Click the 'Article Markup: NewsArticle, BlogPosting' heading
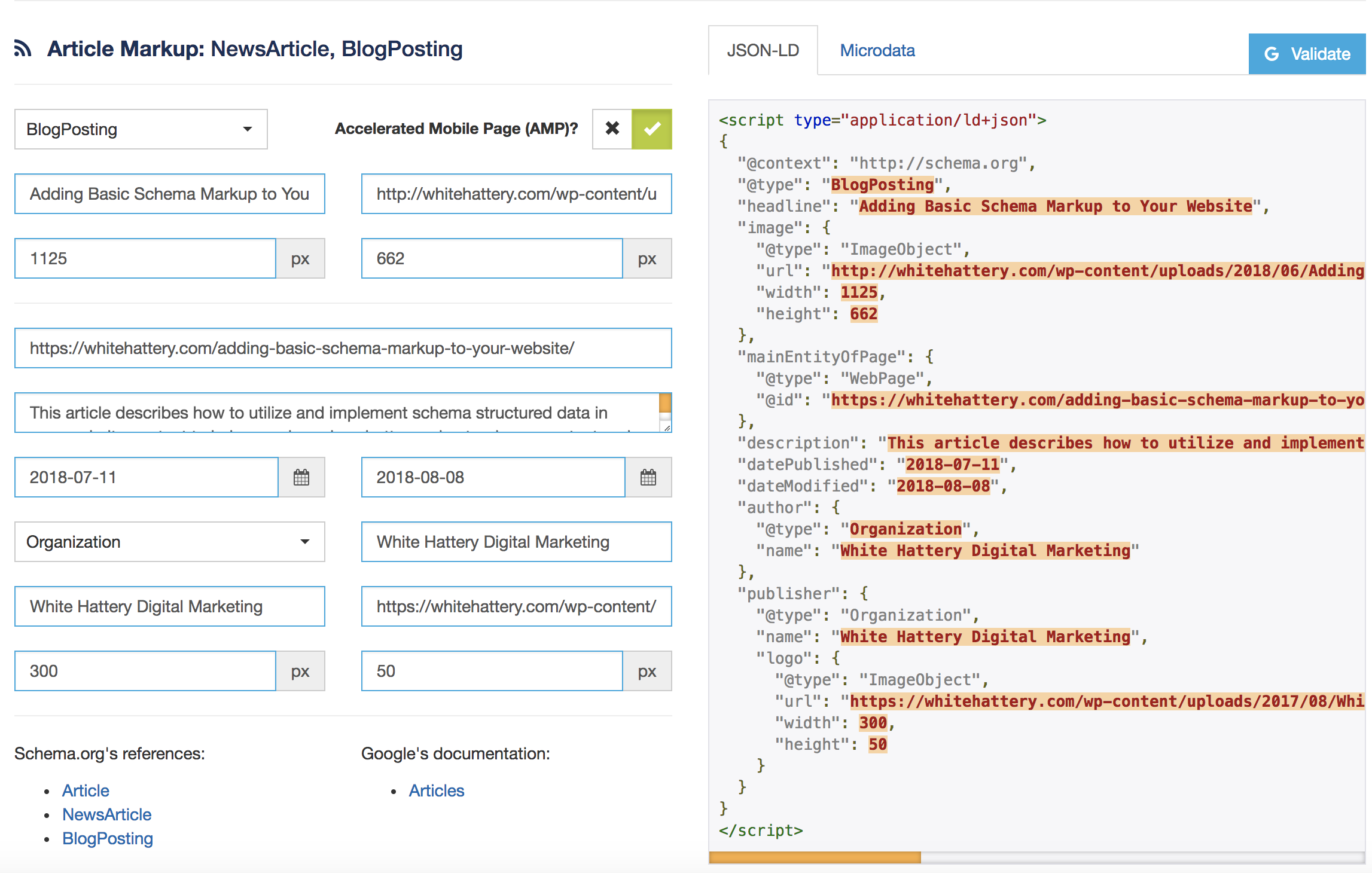This screenshot has width=1372, height=873. tap(255, 49)
